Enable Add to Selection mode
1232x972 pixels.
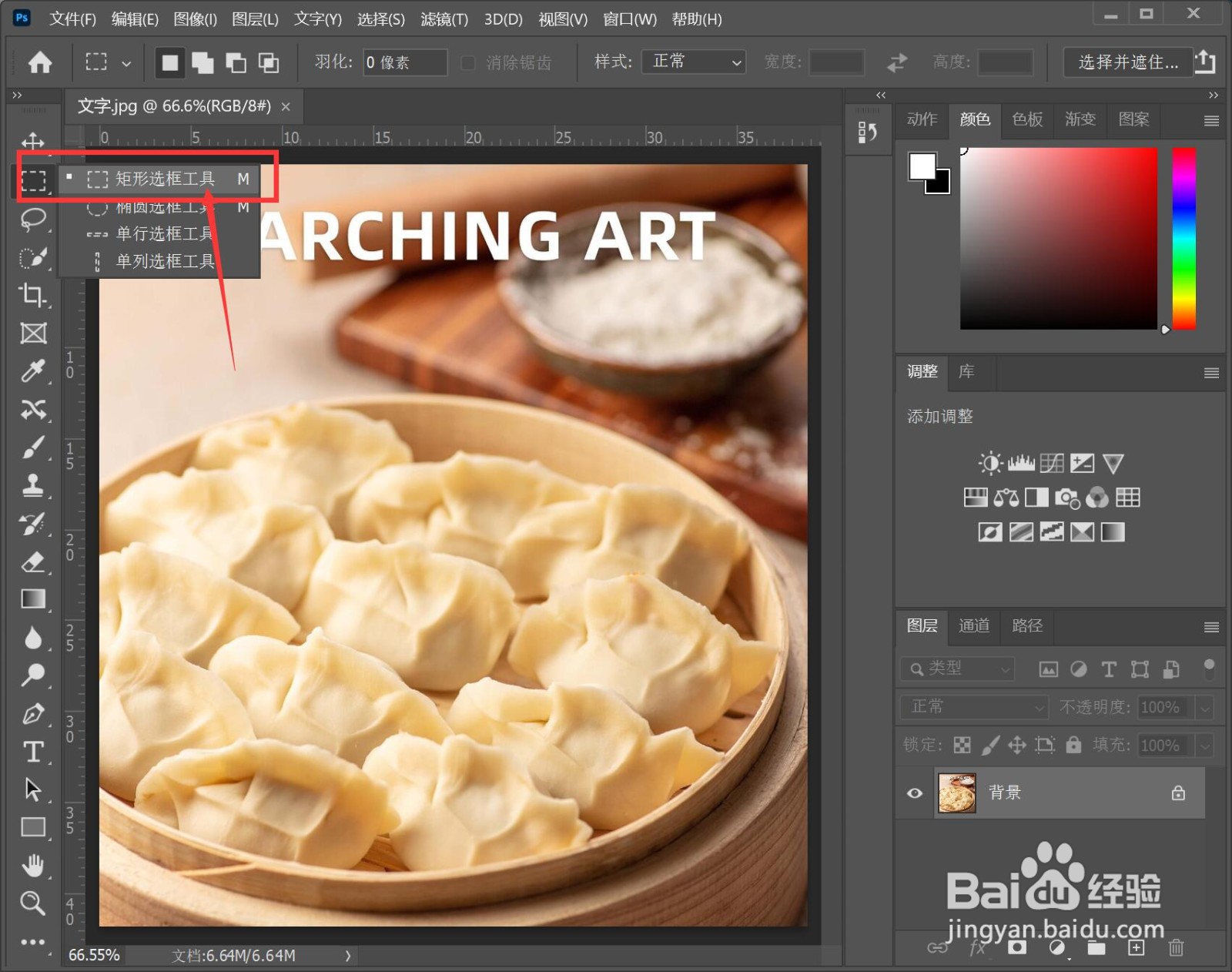point(203,62)
